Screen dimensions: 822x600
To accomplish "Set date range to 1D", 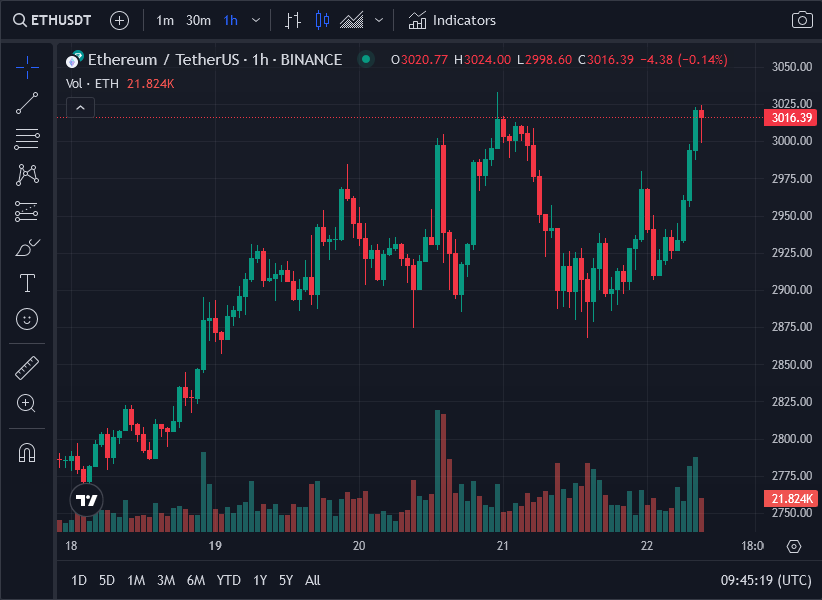I will point(79,580).
